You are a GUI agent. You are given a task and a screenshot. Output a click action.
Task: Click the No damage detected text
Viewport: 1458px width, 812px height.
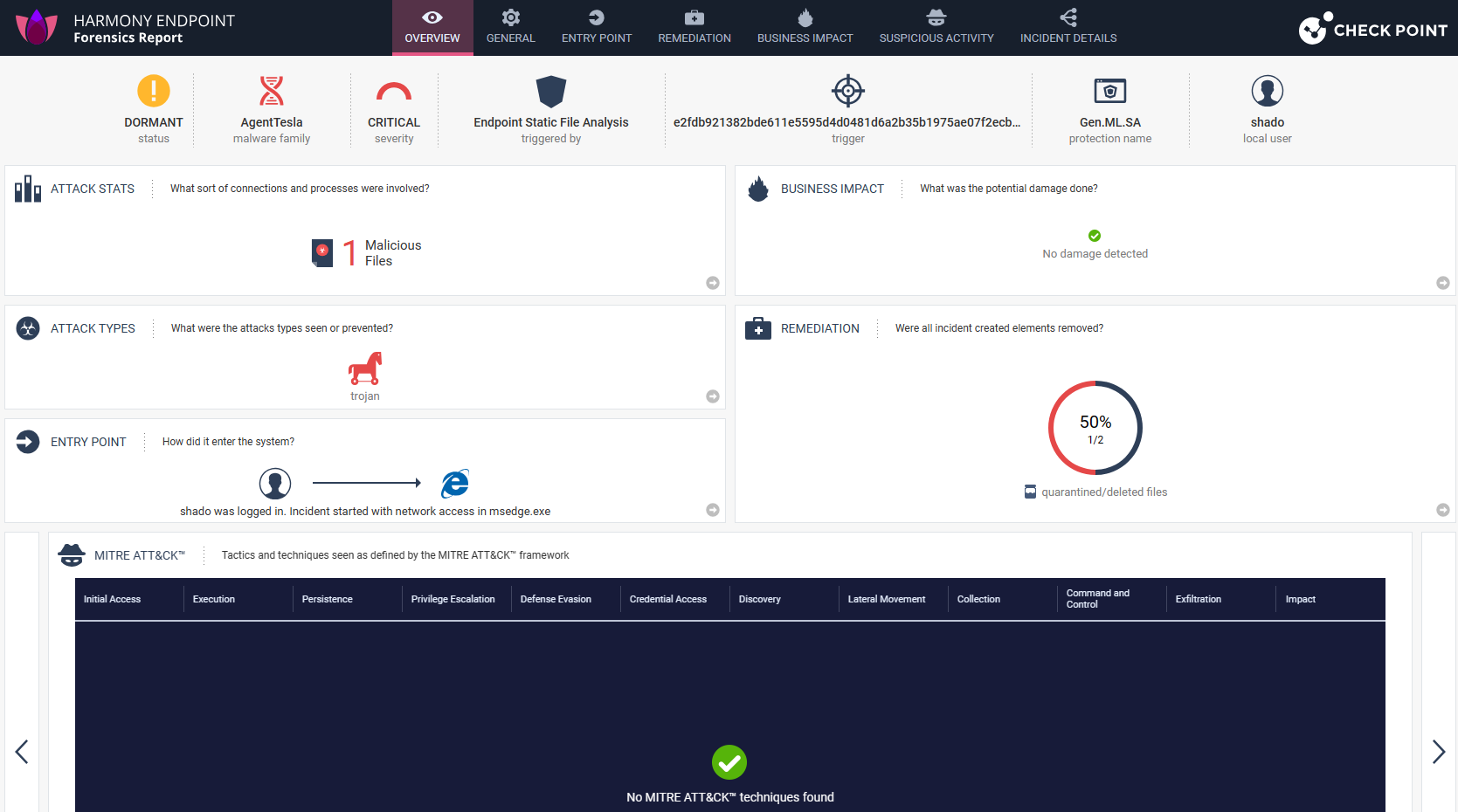coord(1095,254)
